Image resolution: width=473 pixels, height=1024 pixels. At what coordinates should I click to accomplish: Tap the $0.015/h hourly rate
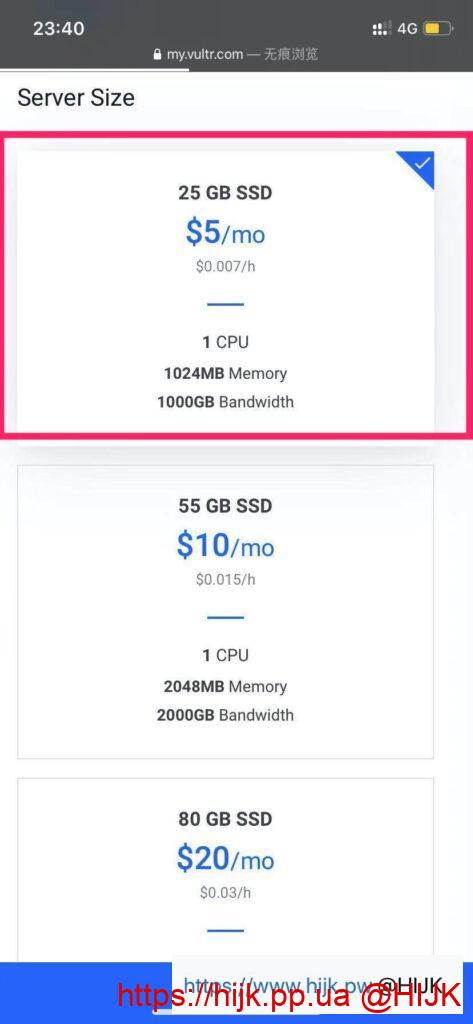(225, 579)
